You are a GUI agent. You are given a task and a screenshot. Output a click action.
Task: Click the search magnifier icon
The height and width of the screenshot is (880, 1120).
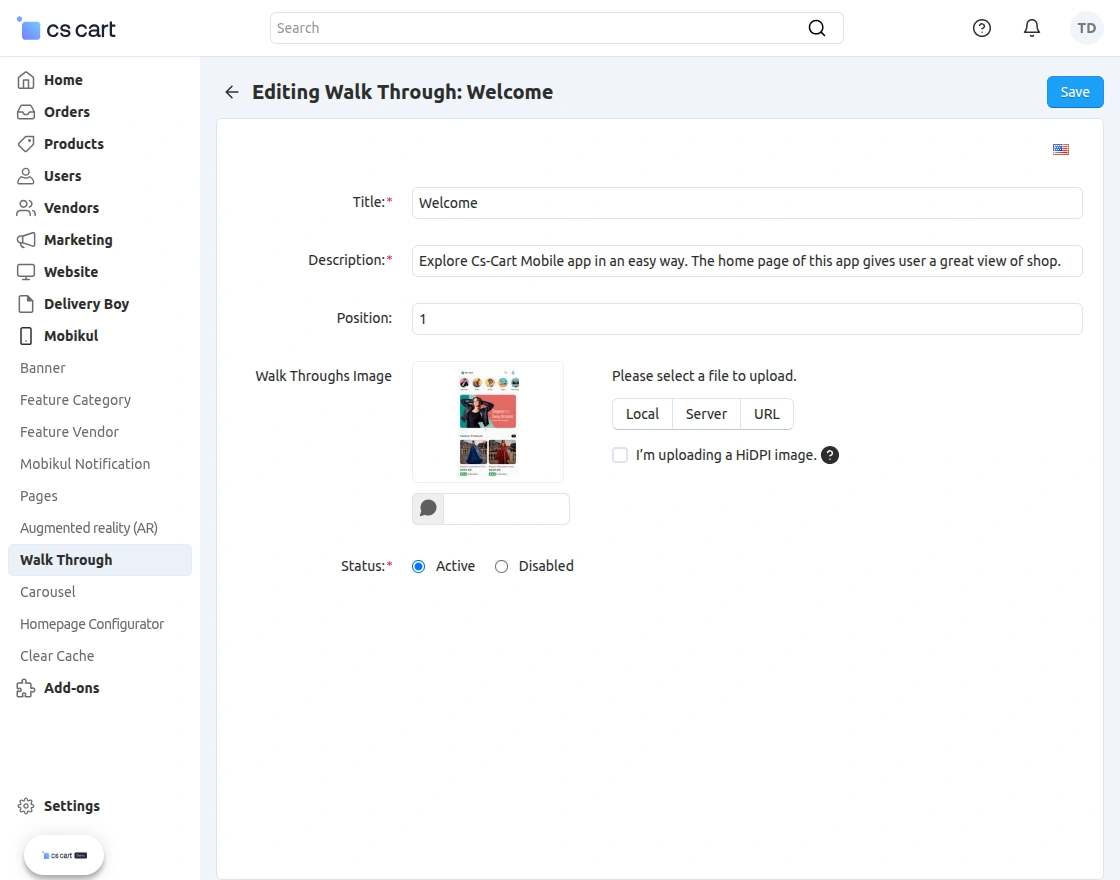pos(816,28)
